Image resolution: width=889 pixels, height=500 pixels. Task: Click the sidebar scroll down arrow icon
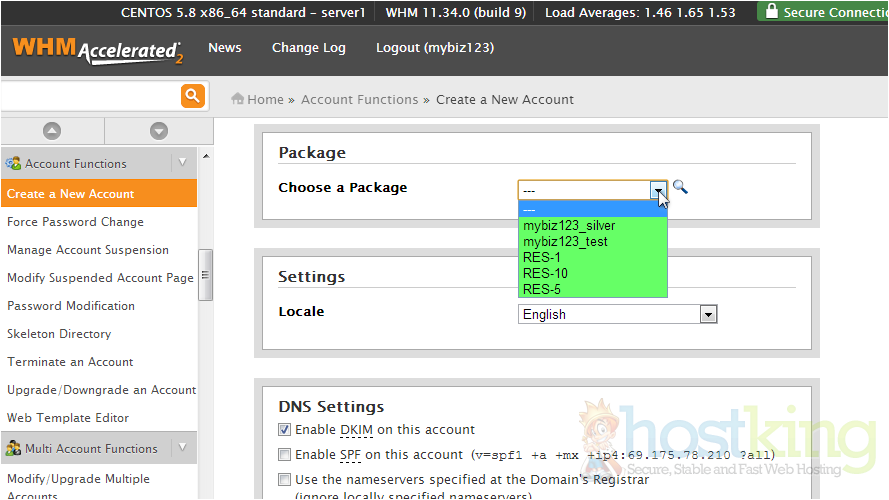[158, 131]
